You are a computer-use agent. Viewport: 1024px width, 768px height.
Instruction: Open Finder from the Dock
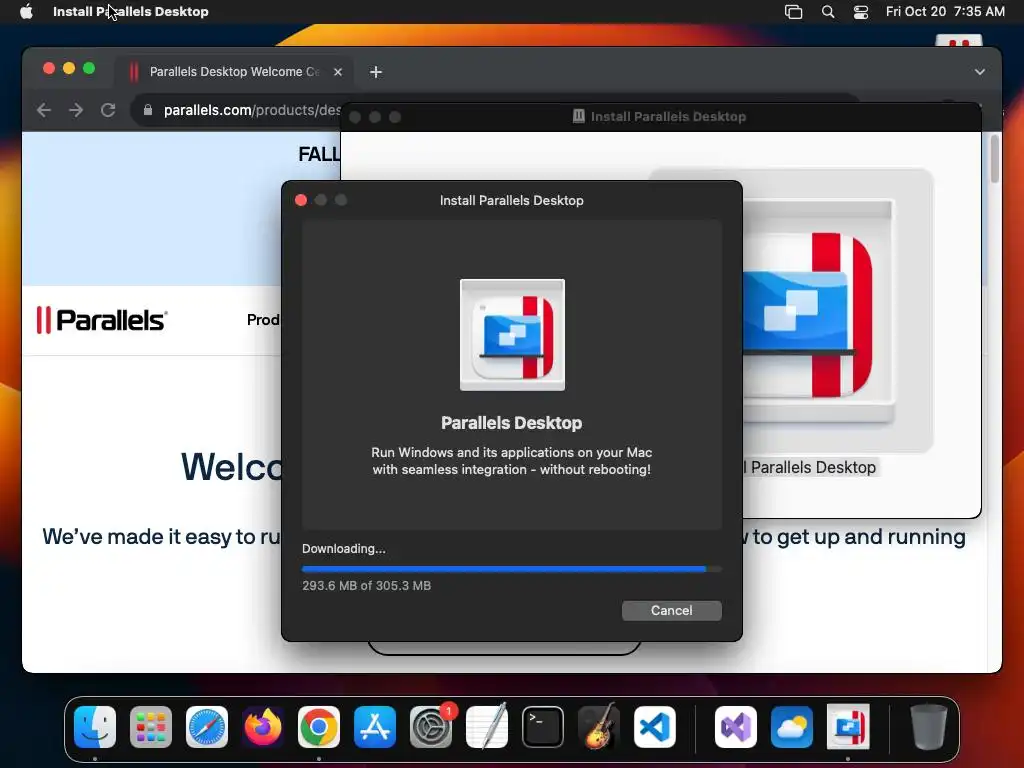[95, 727]
